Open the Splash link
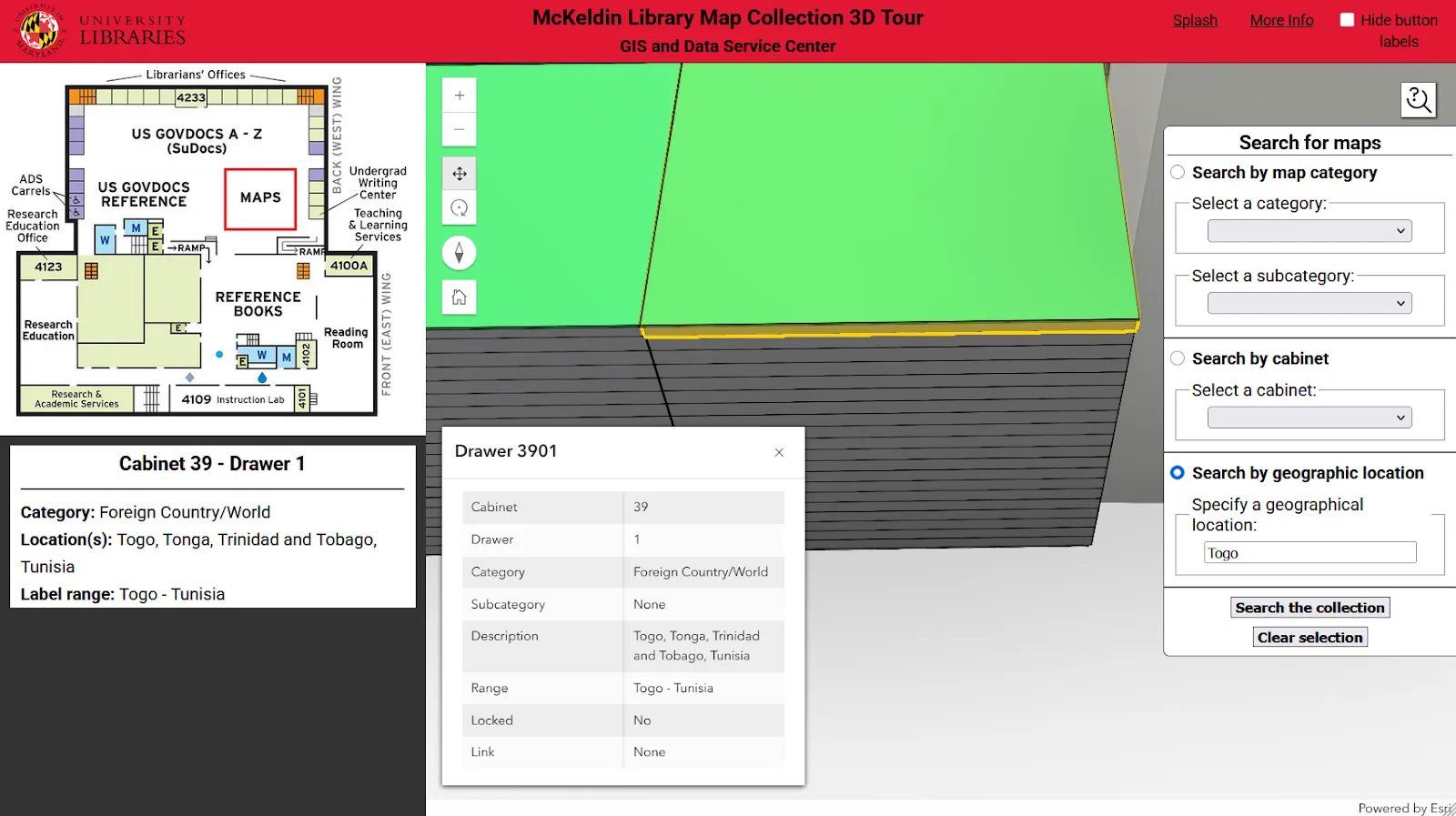The width and height of the screenshot is (1456, 816). click(1195, 20)
